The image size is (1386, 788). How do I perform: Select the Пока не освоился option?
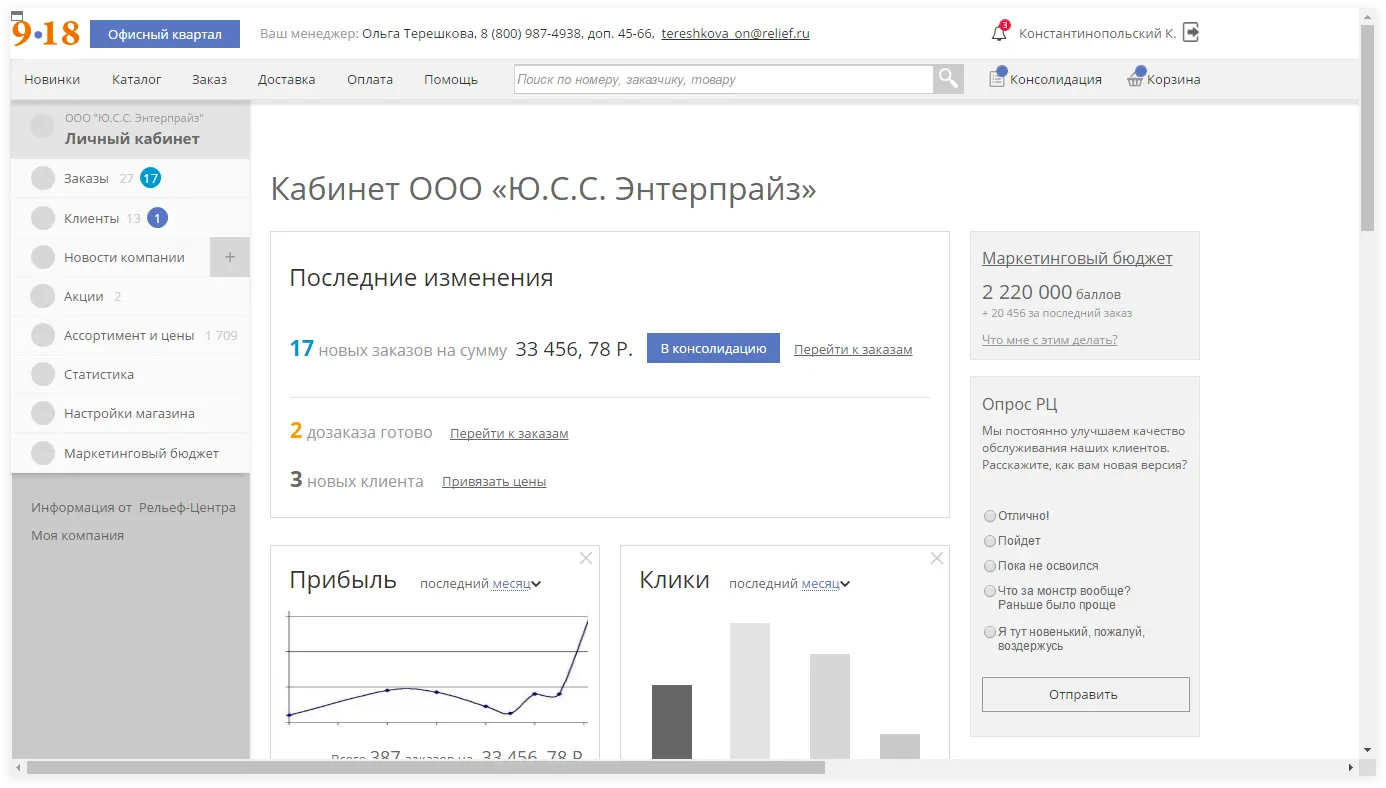990,566
